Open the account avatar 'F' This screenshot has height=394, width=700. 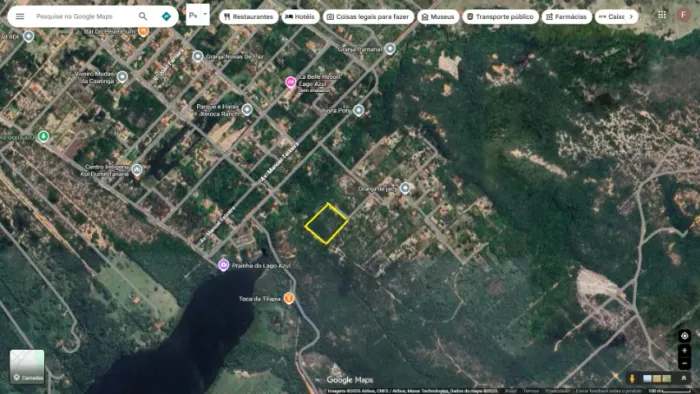click(x=683, y=15)
